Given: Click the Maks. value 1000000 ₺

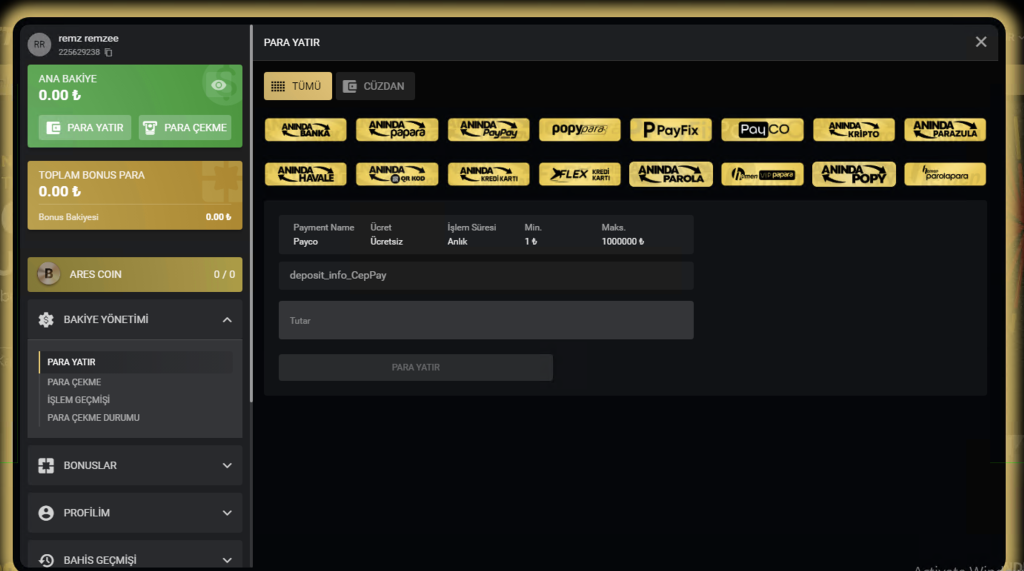Looking at the screenshot, I should (622, 242).
